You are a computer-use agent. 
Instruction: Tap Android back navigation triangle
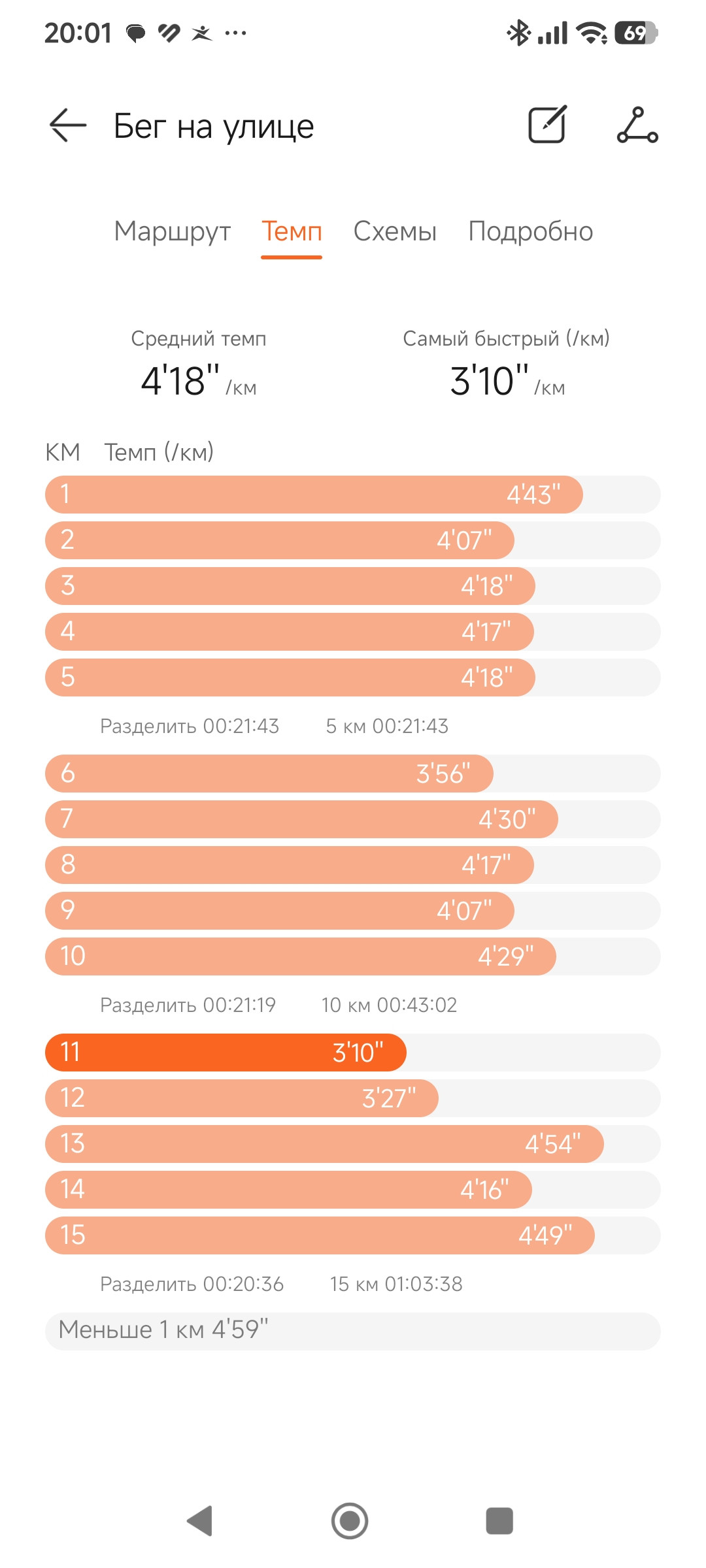pos(200,1520)
